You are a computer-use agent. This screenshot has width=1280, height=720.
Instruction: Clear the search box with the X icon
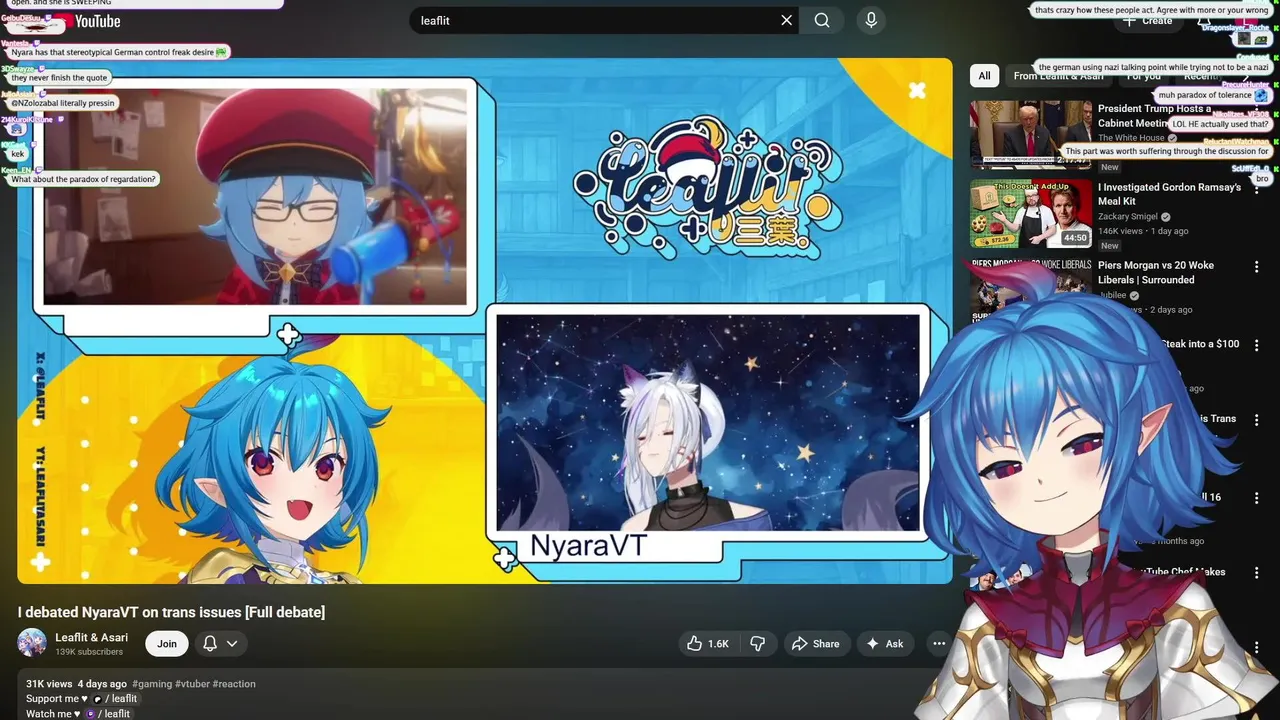click(787, 20)
